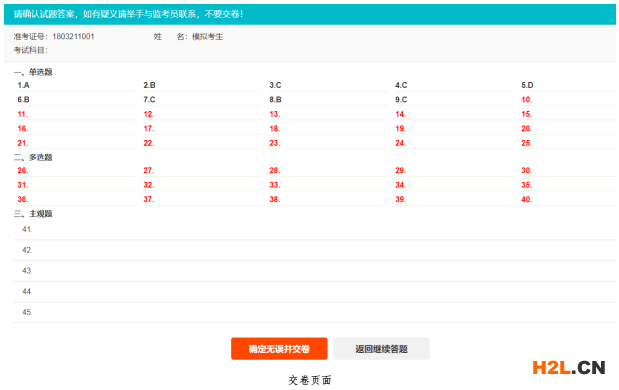This screenshot has height=390, width=619.
Task: Select answered question 9.C
Action: (401, 99)
